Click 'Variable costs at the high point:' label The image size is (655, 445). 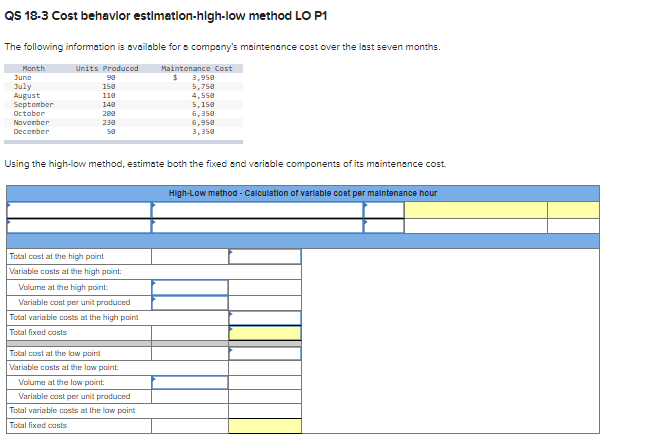pyautogui.click(x=66, y=272)
